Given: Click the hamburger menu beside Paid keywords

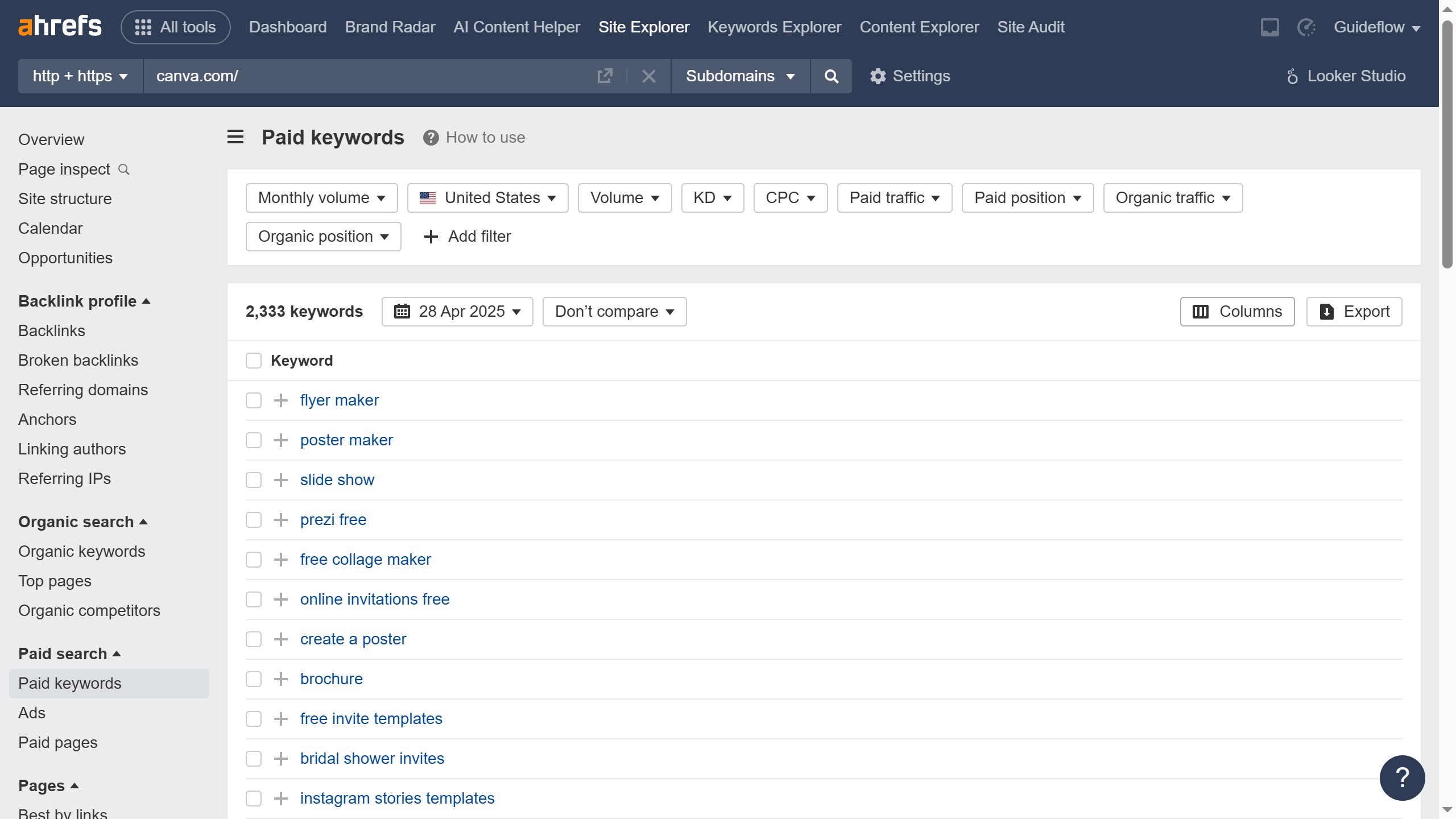Looking at the screenshot, I should click(235, 137).
